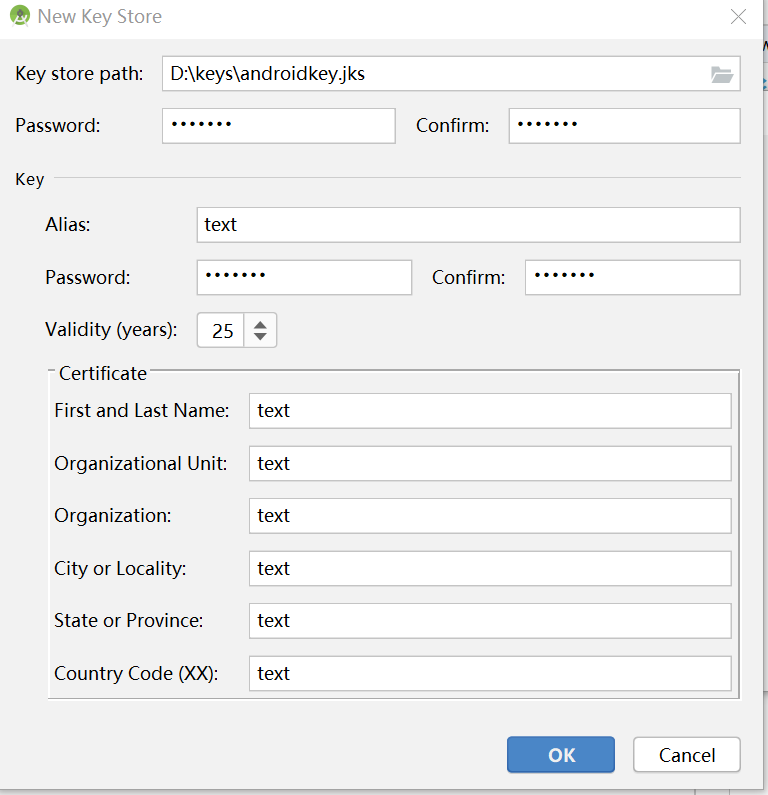Edit the City or Locality field
The width and height of the screenshot is (768, 795).
click(490, 568)
